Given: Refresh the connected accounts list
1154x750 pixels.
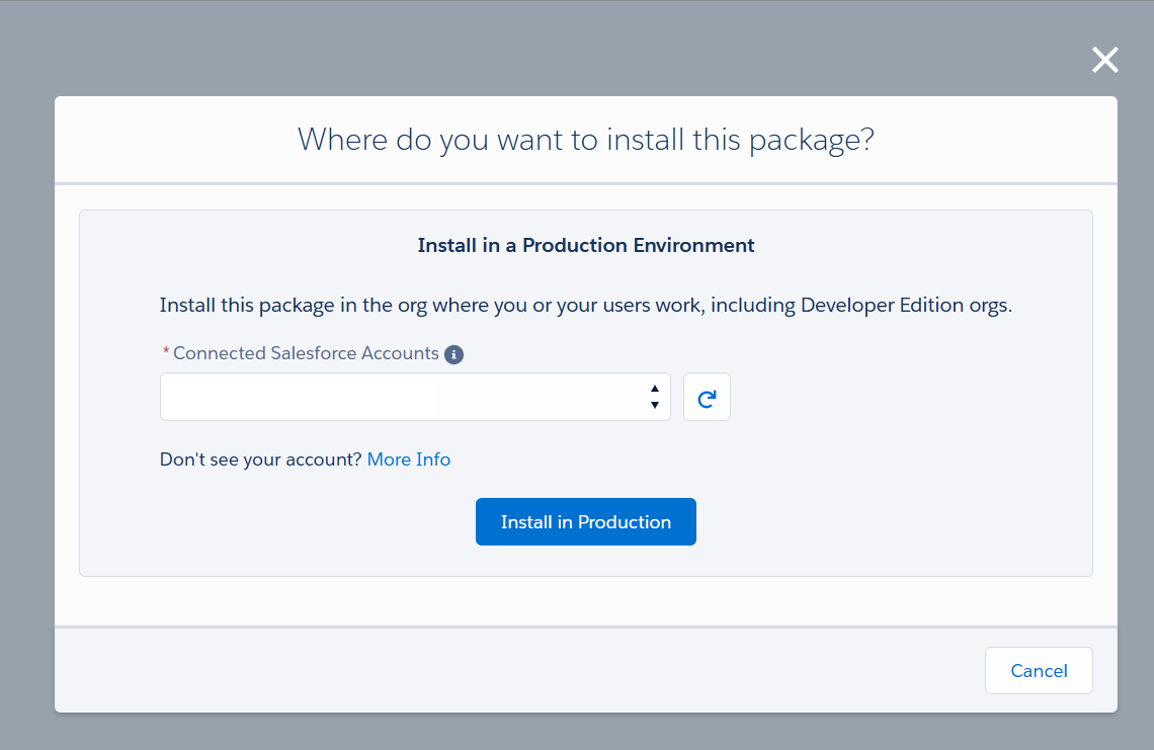Looking at the screenshot, I should coord(707,398).
